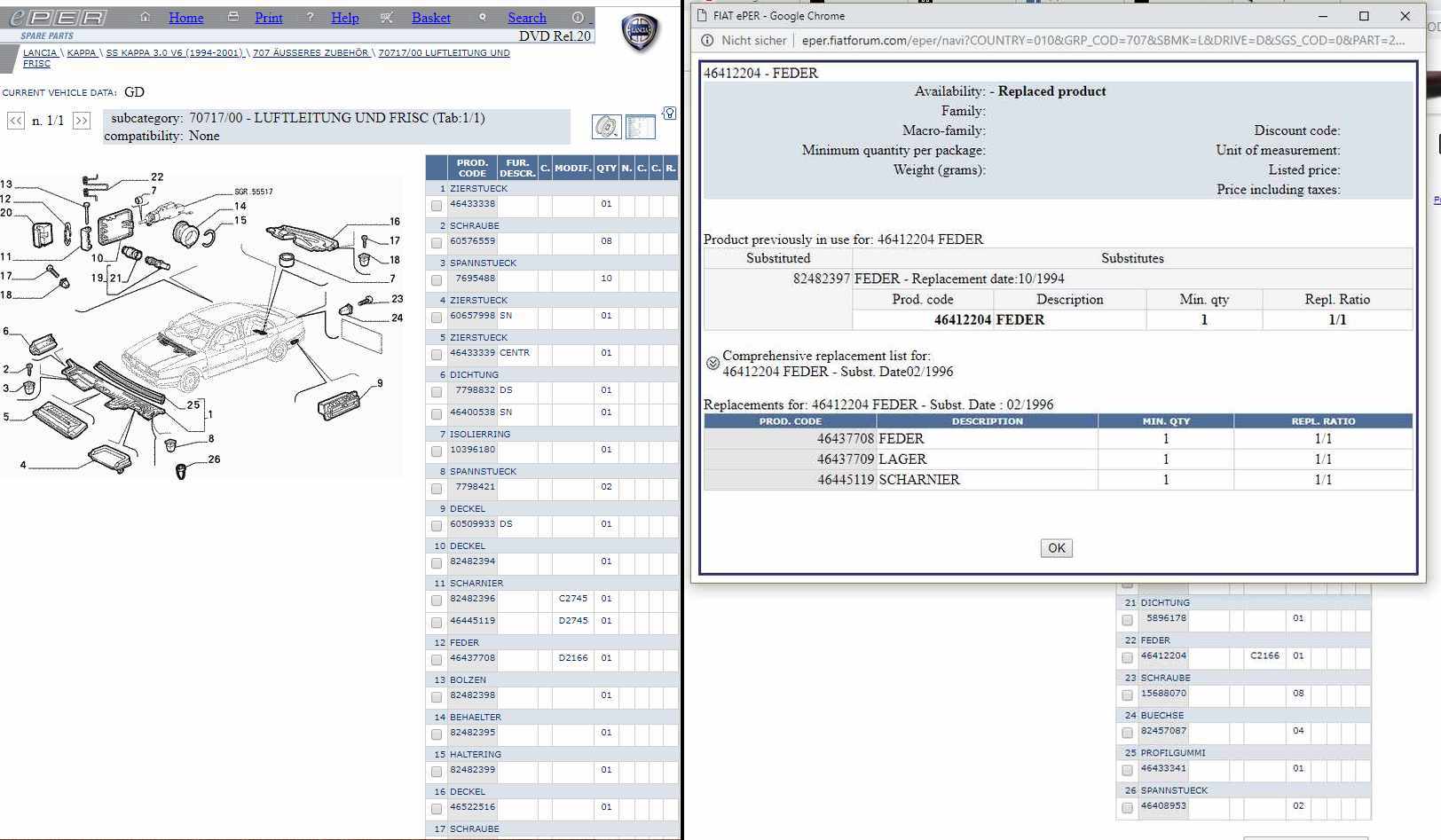
Task: Check the box for part 82482396
Action: click(x=437, y=601)
